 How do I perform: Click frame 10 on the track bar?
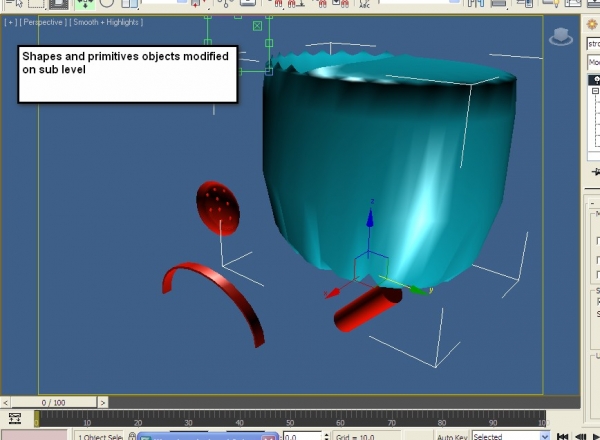coord(87,420)
